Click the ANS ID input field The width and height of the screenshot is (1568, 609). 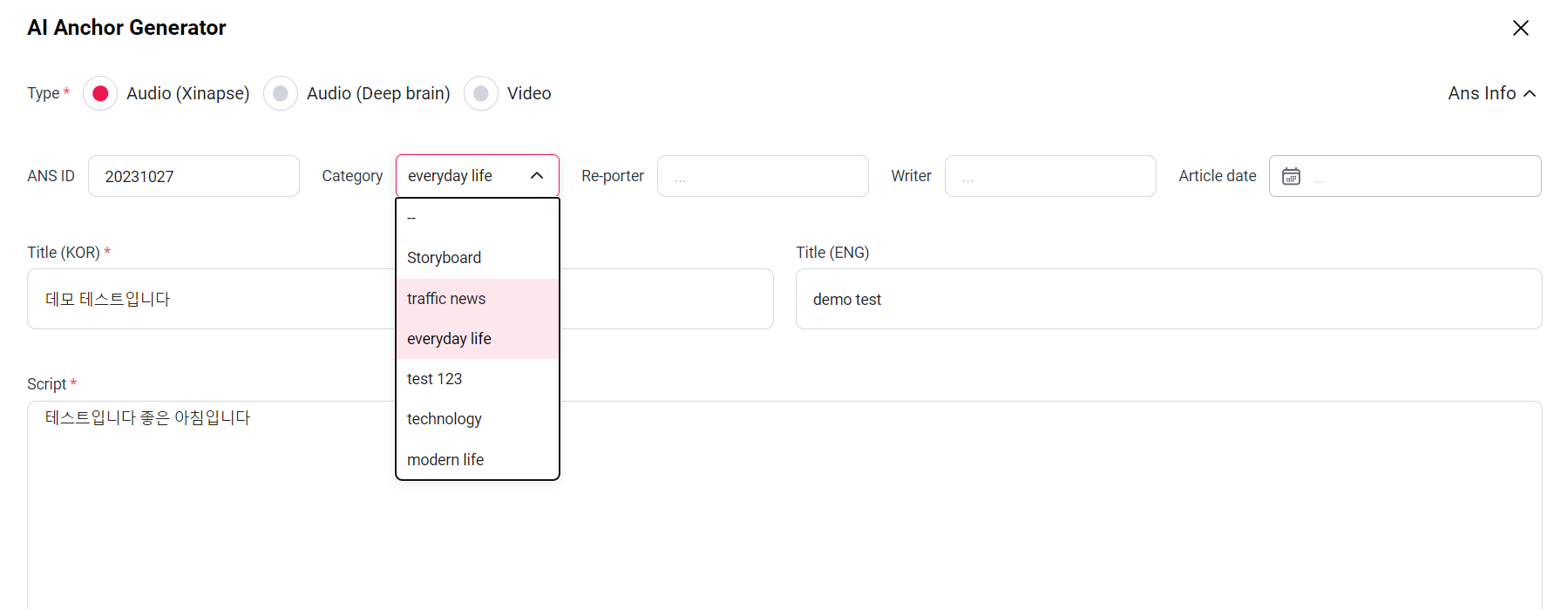(193, 176)
